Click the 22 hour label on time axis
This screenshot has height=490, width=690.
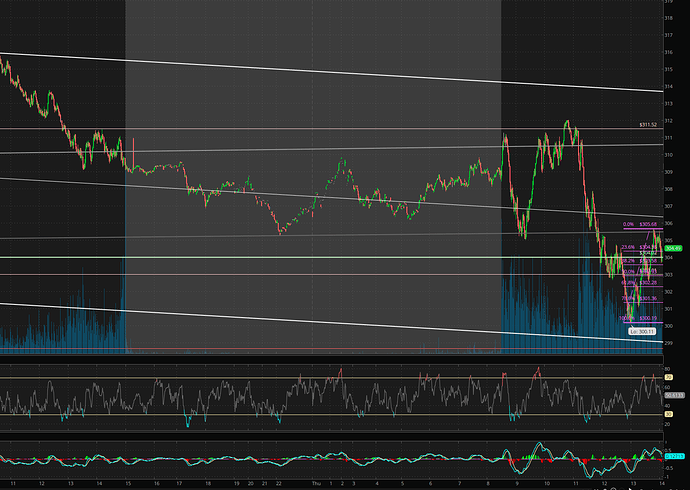pyautogui.click(x=278, y=483)
